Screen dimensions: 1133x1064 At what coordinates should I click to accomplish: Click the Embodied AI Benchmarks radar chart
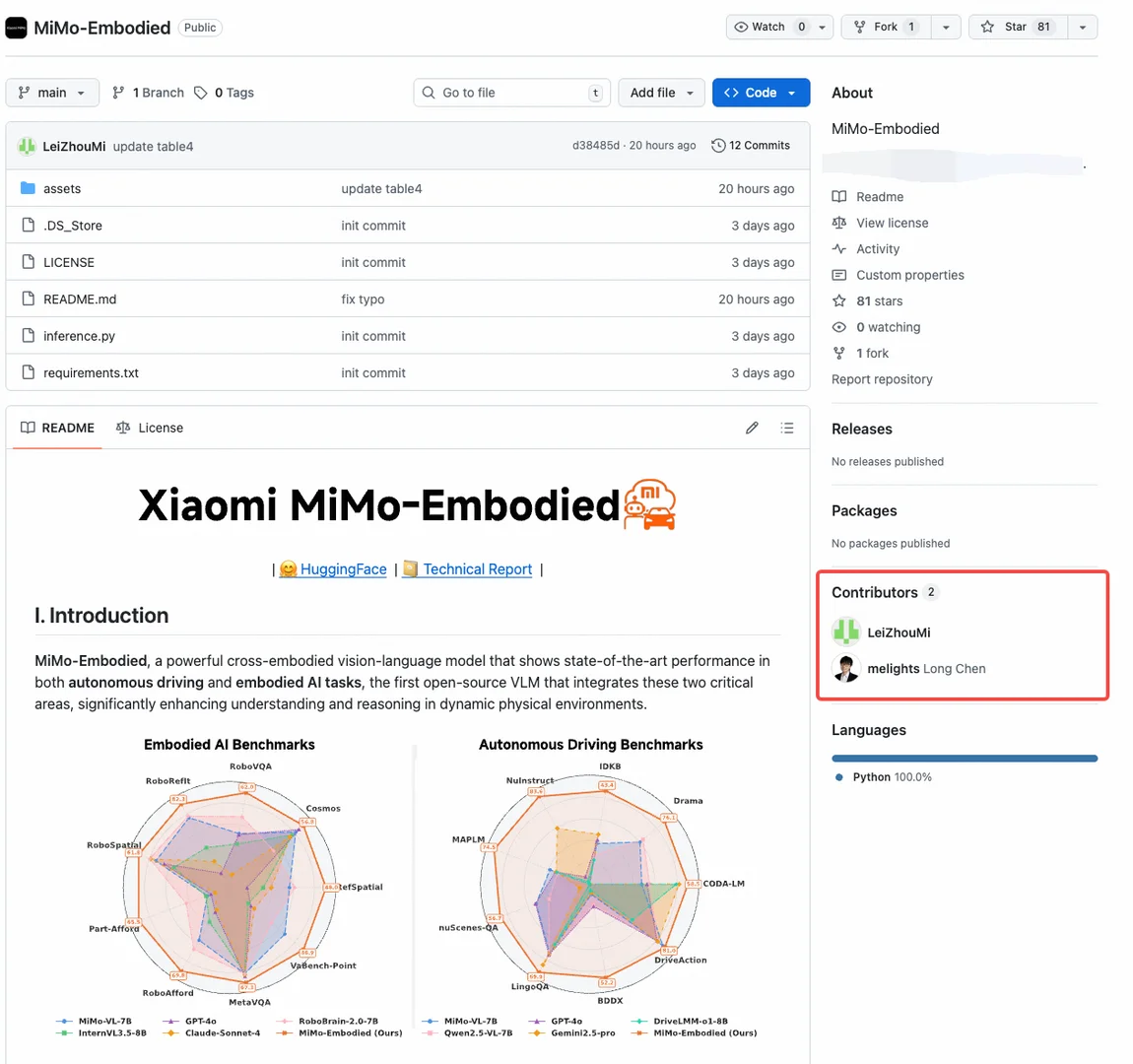[230, 888]
